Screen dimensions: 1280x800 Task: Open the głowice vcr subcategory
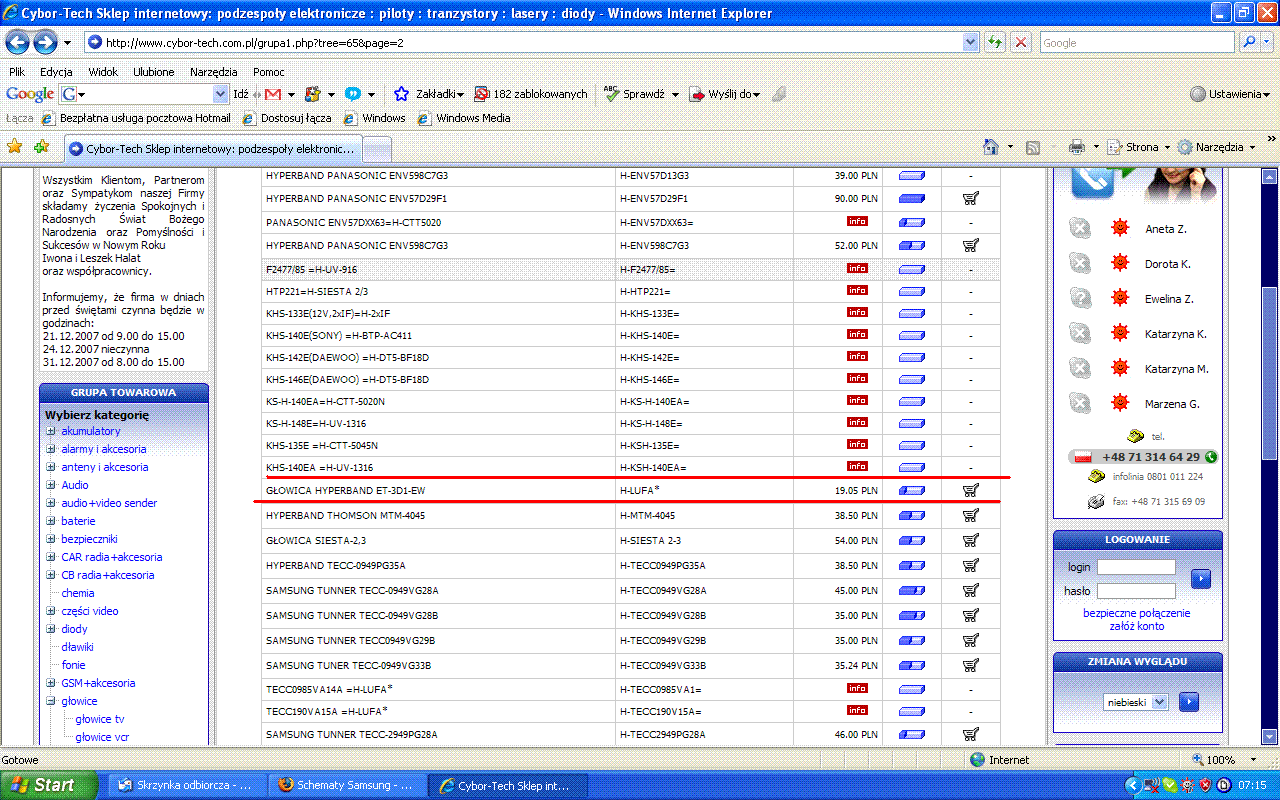(102, 737)
